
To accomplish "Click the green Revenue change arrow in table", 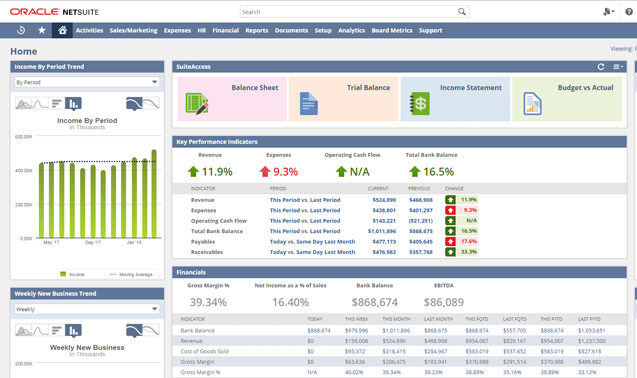I will (450, 200).
